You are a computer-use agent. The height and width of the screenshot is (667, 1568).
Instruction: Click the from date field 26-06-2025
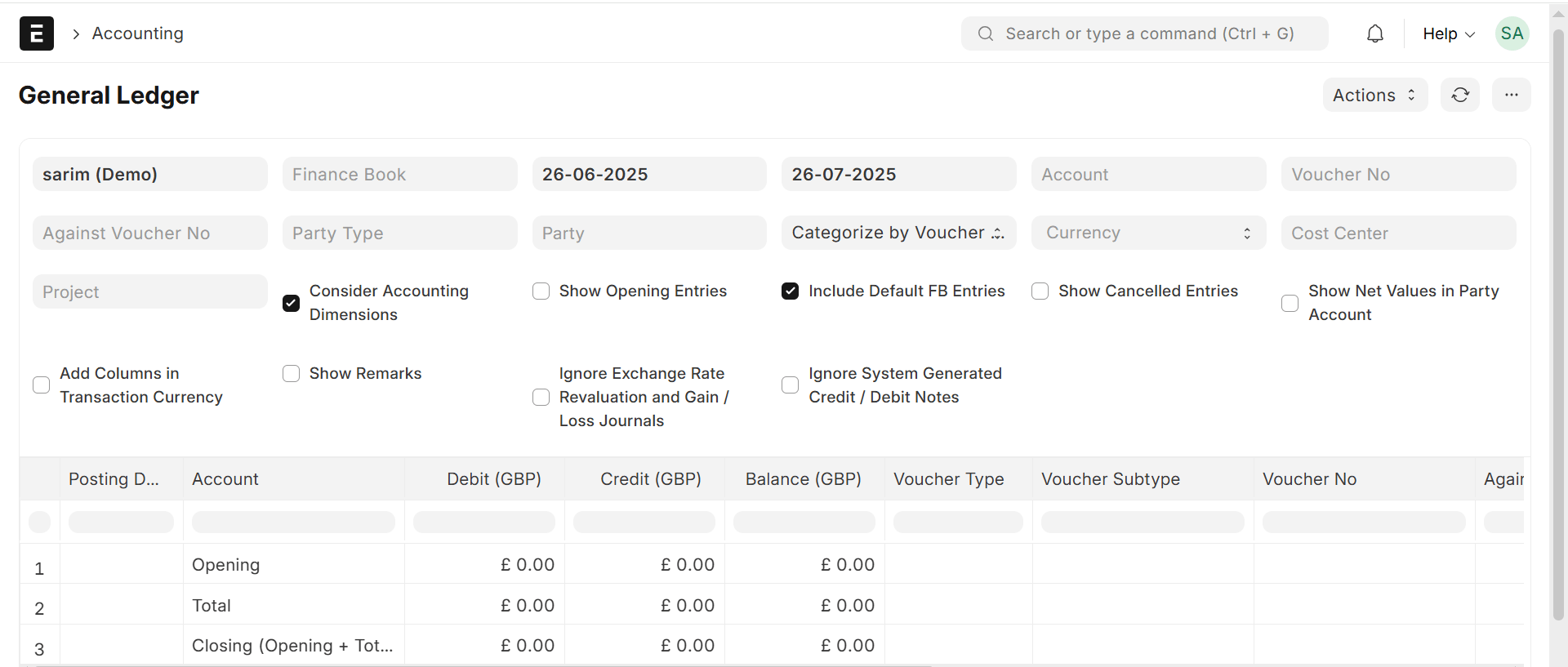[649, 174]
